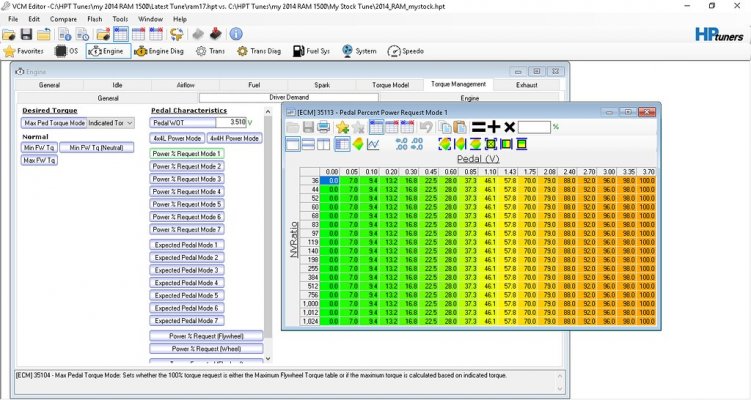Split table view vertically icon

[323, 144]
